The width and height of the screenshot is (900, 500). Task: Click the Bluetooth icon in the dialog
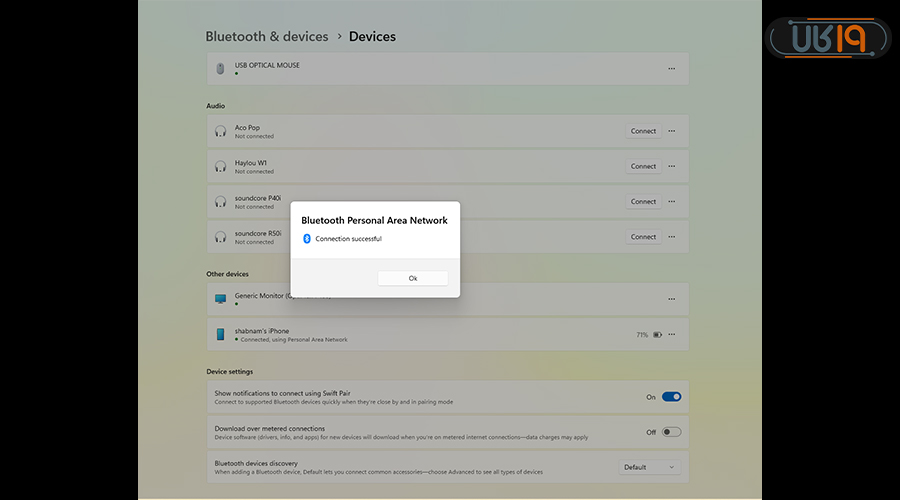(307, 239)
